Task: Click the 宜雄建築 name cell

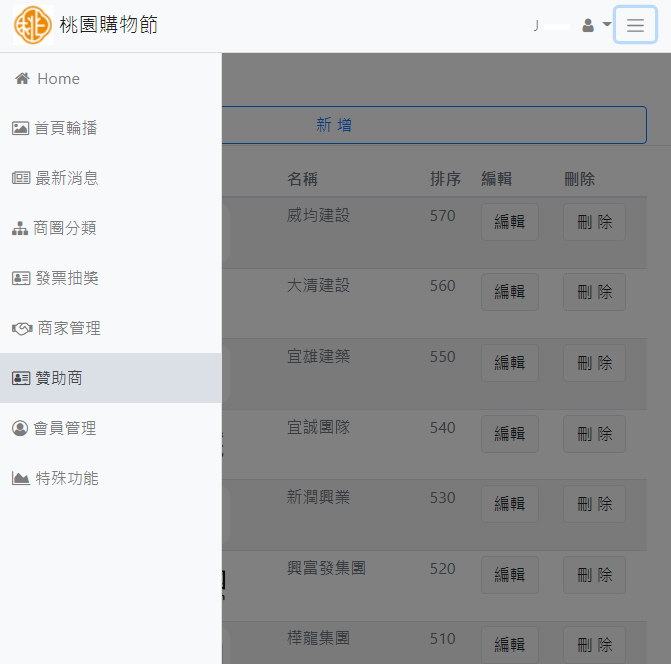Action: [x=318, y=356]
